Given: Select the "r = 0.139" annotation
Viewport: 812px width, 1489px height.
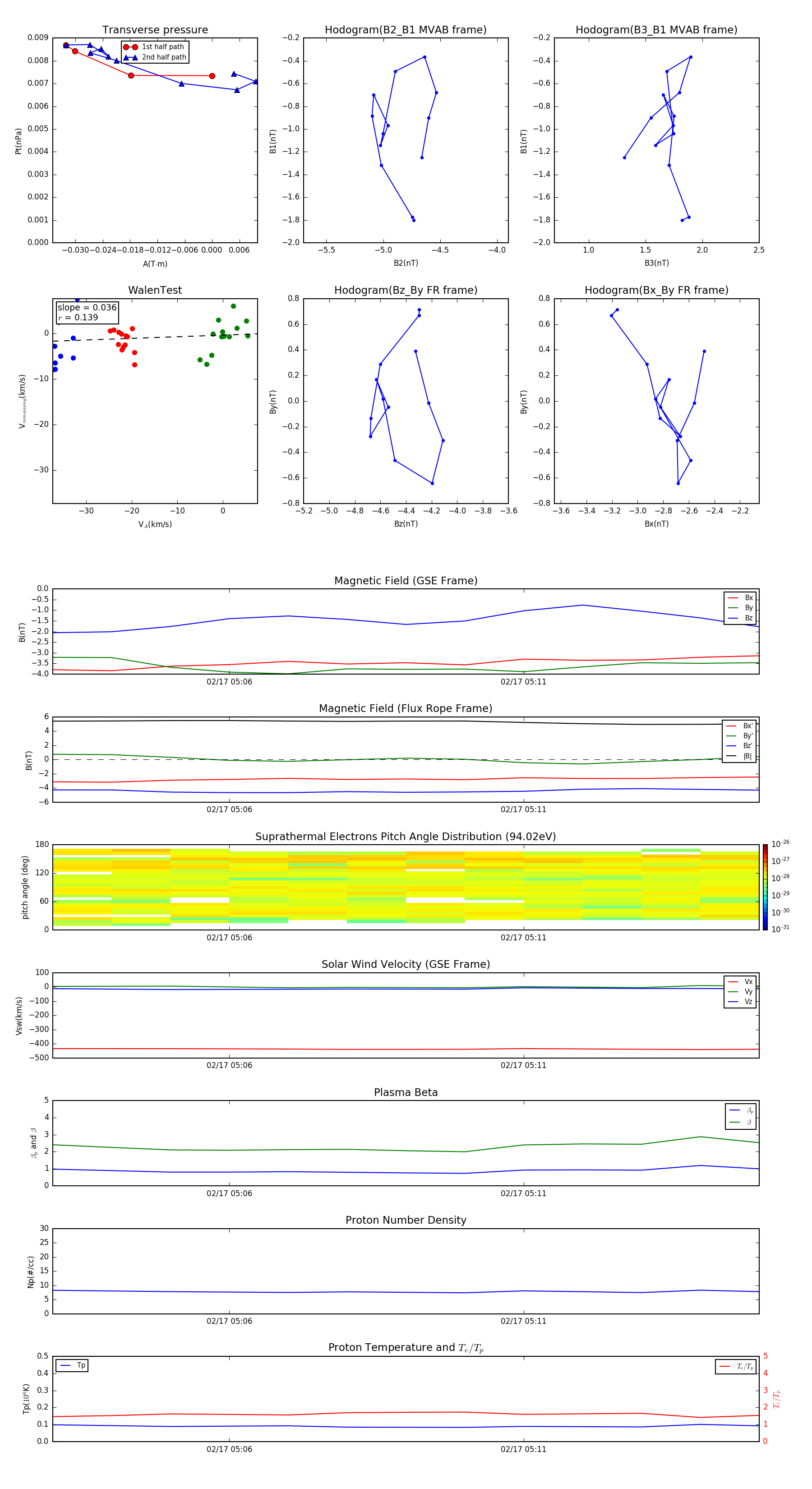Looking at the screenshot, I should point(78,317).
